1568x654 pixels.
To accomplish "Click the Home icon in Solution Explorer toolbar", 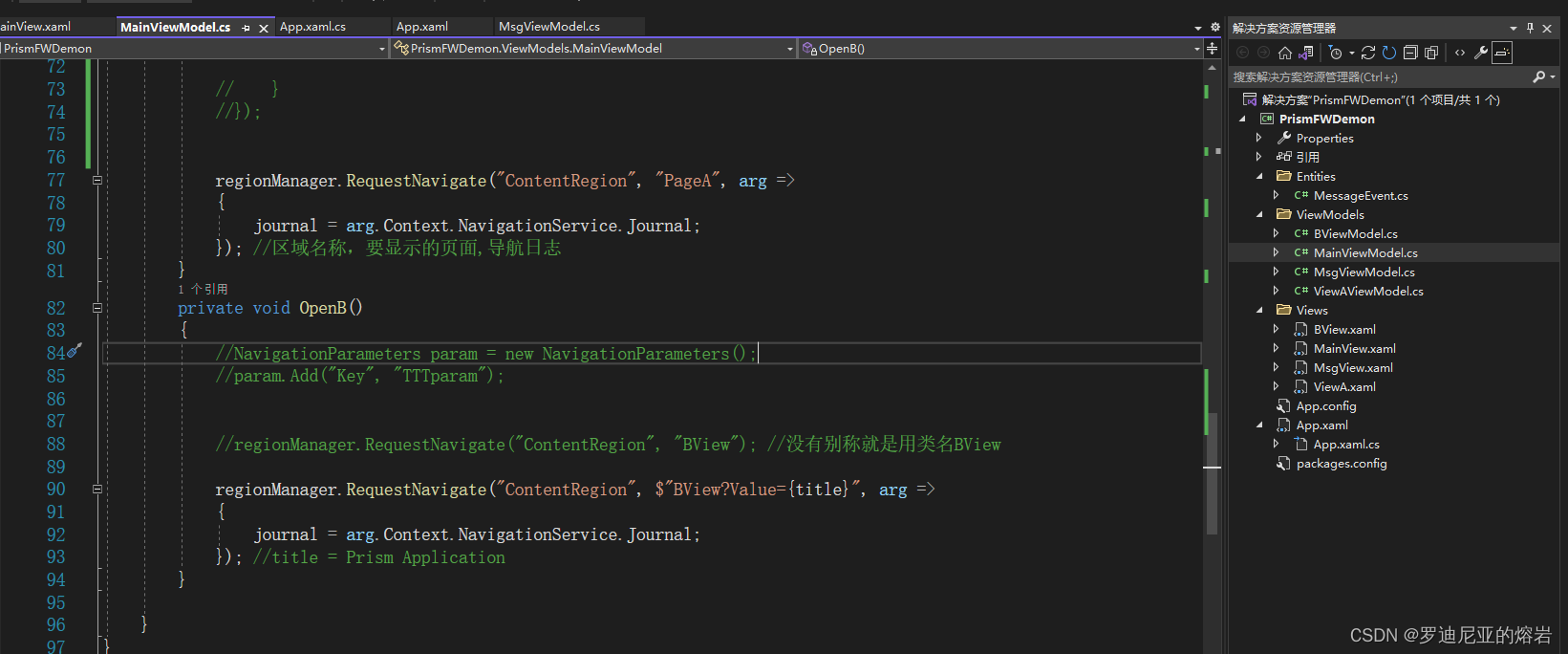I will coord(1285,53).
